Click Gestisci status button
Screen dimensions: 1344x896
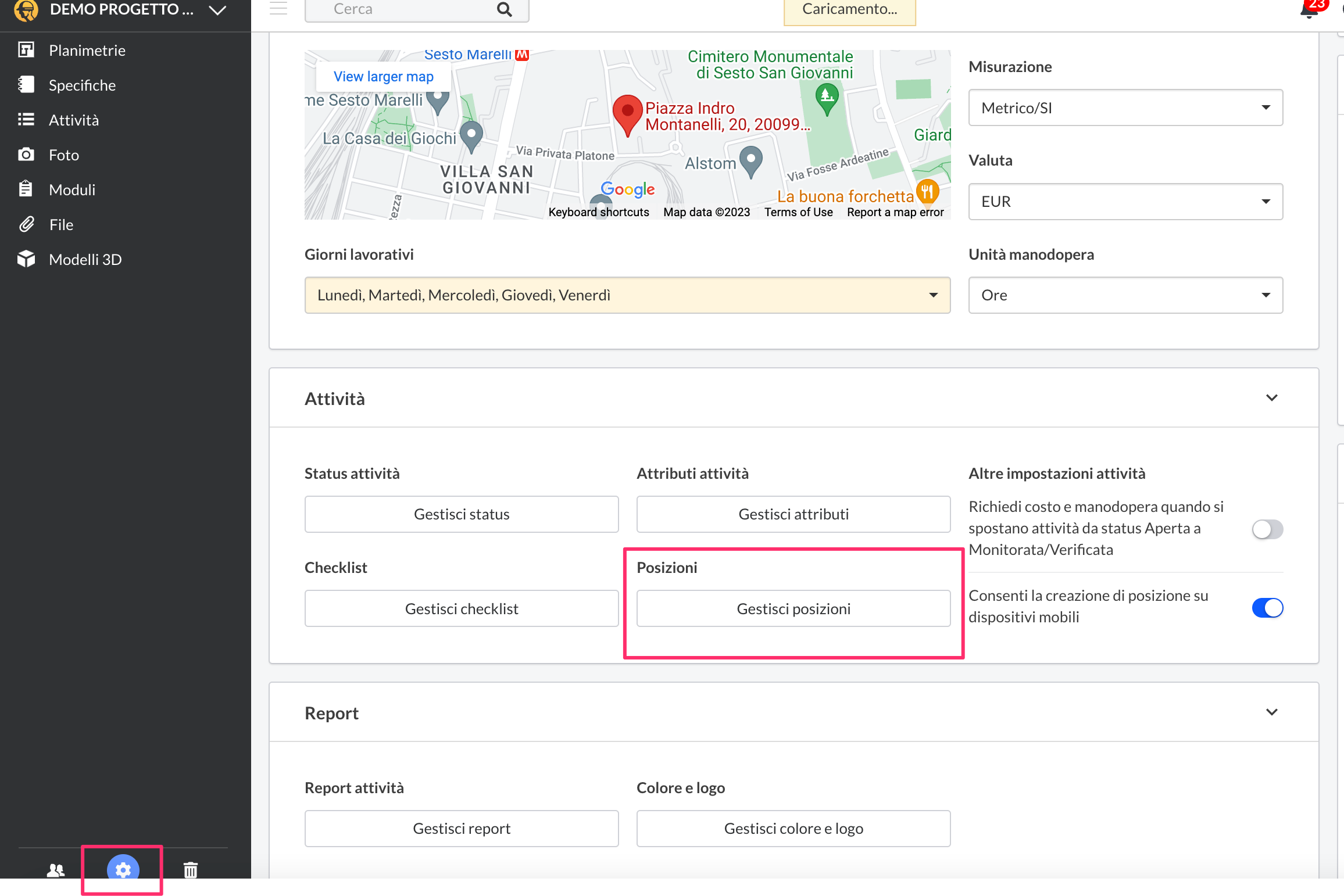coord(462,514)
